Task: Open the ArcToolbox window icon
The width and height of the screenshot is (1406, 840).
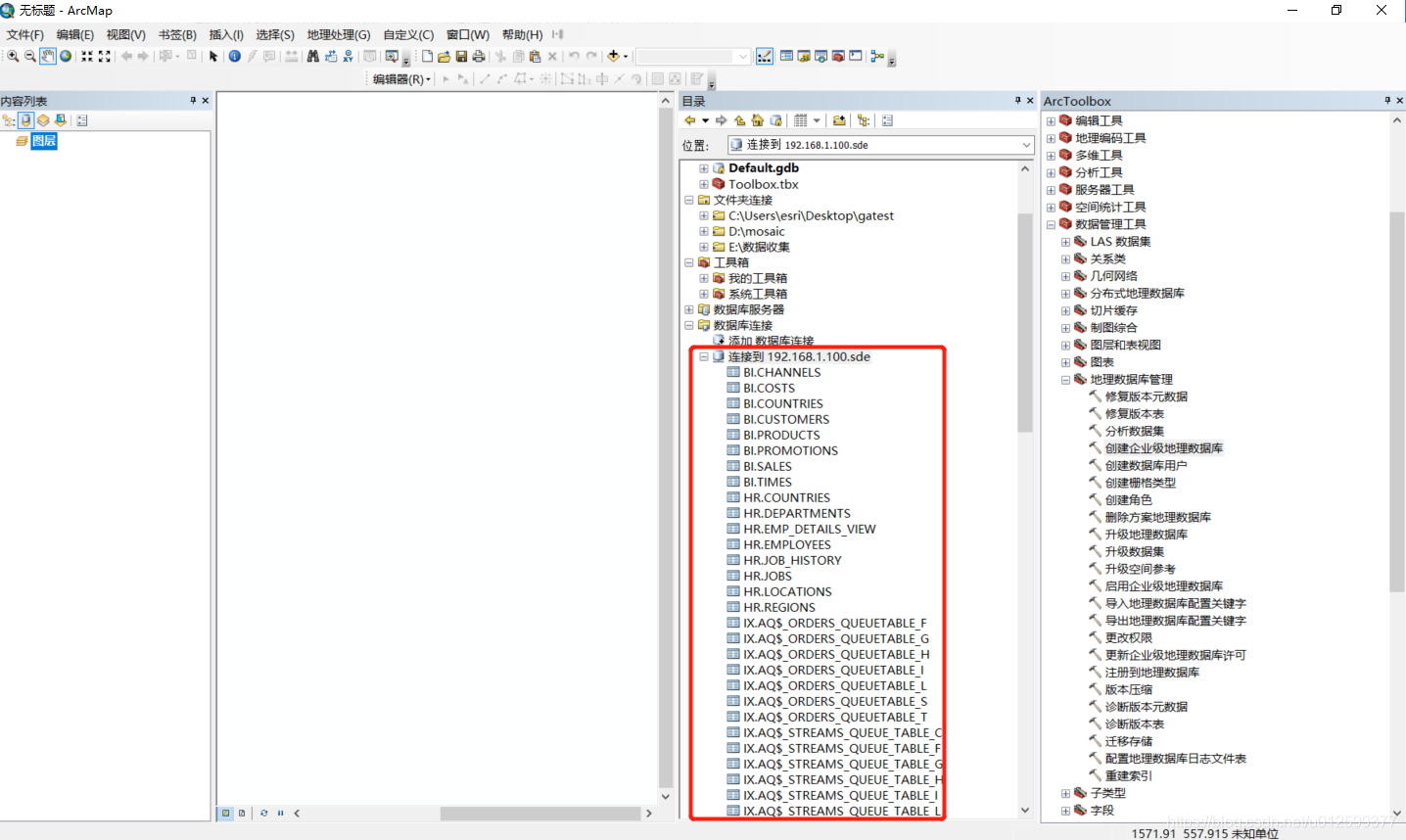Action: click(838, 56)
